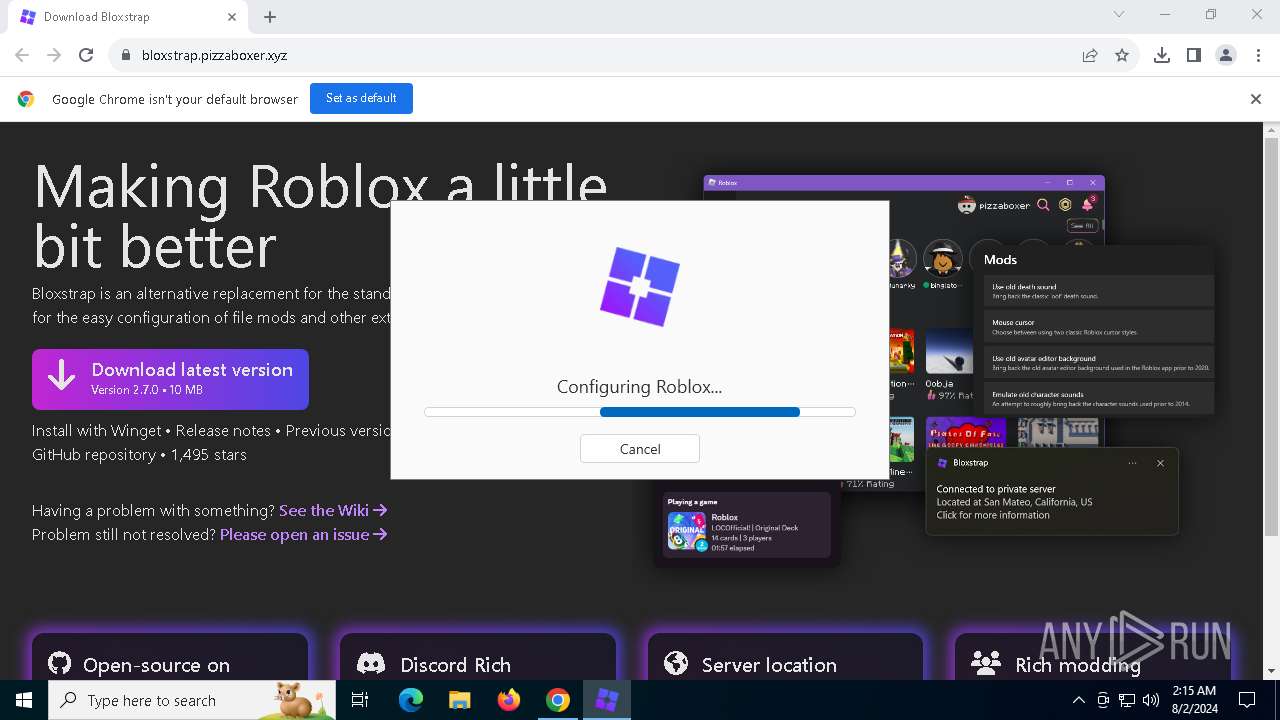Image resolution: width=1280 pixels, height=720 pixels.
Task: View site information lock icon
Action: 125,55
